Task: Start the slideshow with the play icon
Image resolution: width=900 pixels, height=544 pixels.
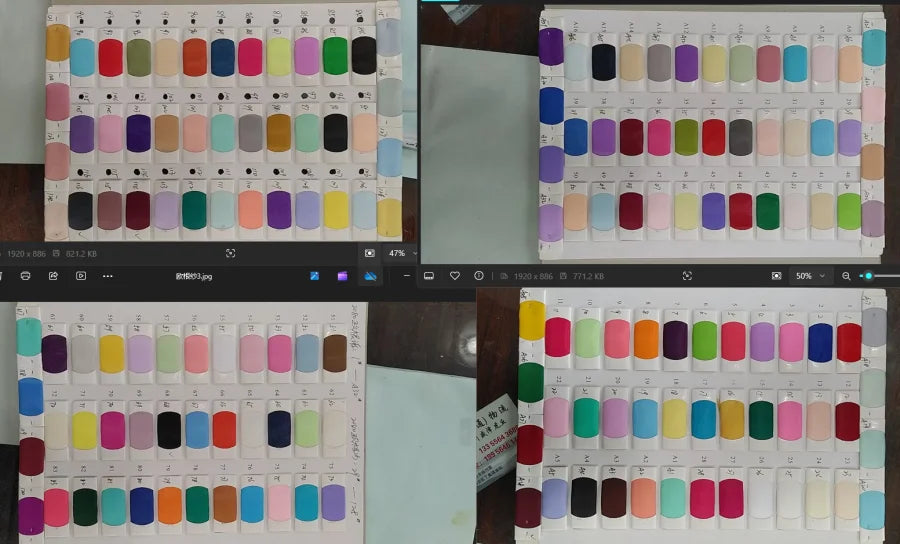Action: [x=81, y=276]
